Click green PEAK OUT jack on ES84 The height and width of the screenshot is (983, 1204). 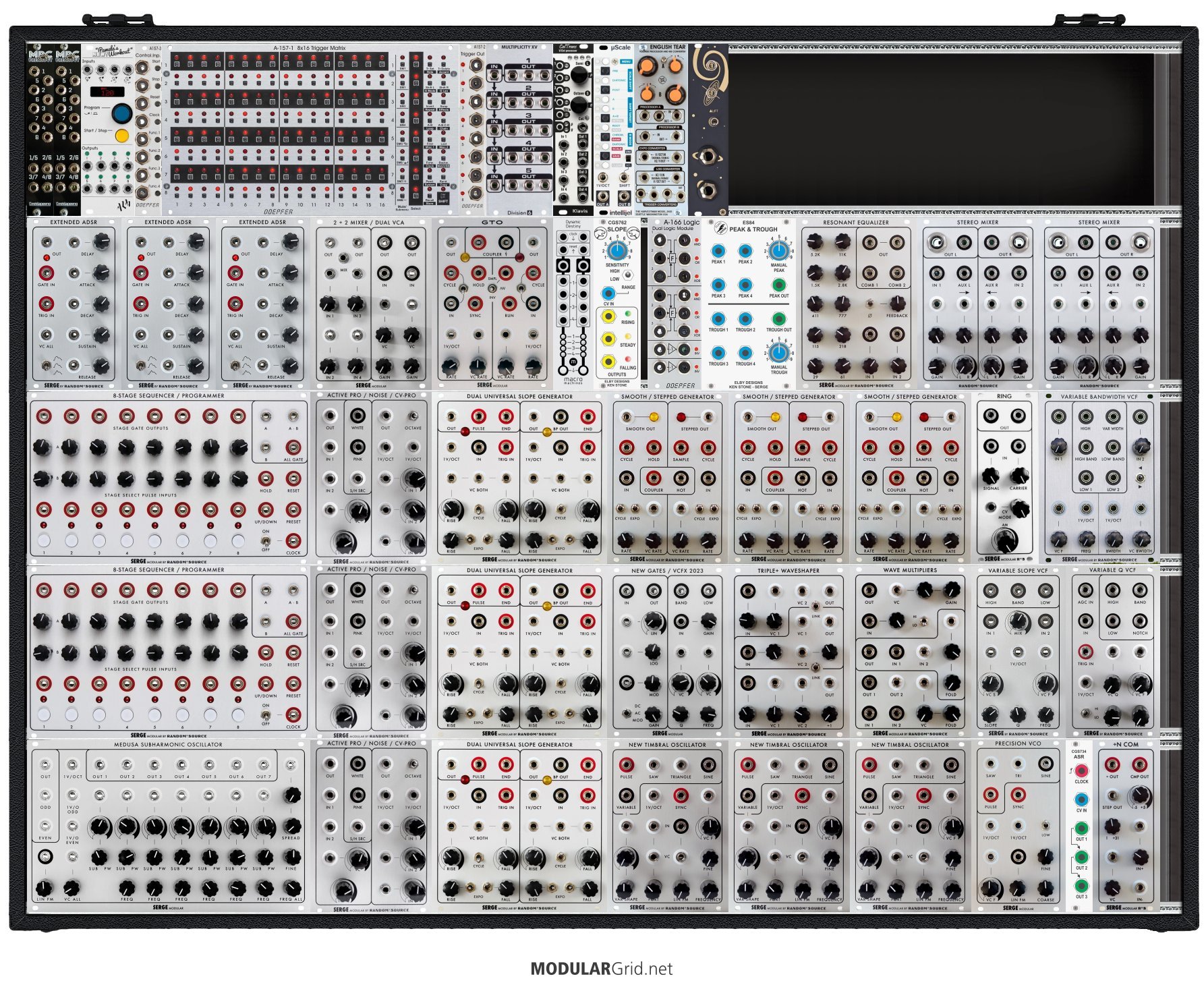click(x=778, y=285)
